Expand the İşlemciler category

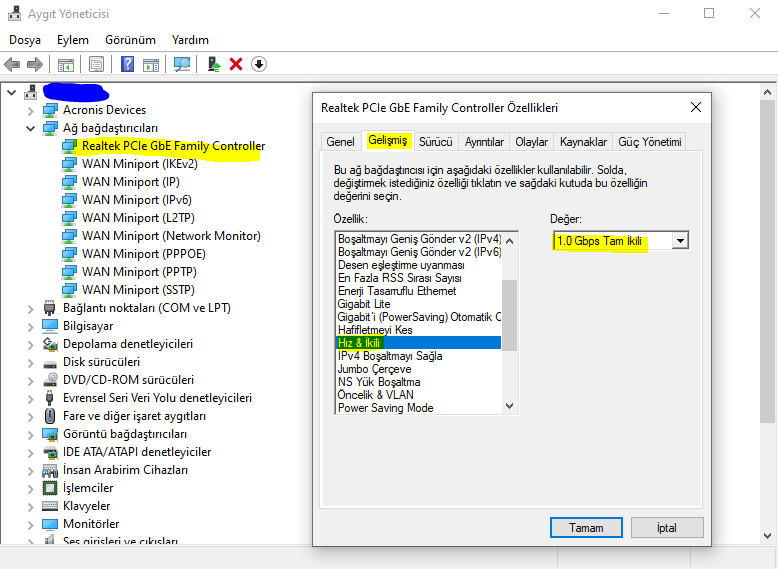tap(31, 489)
